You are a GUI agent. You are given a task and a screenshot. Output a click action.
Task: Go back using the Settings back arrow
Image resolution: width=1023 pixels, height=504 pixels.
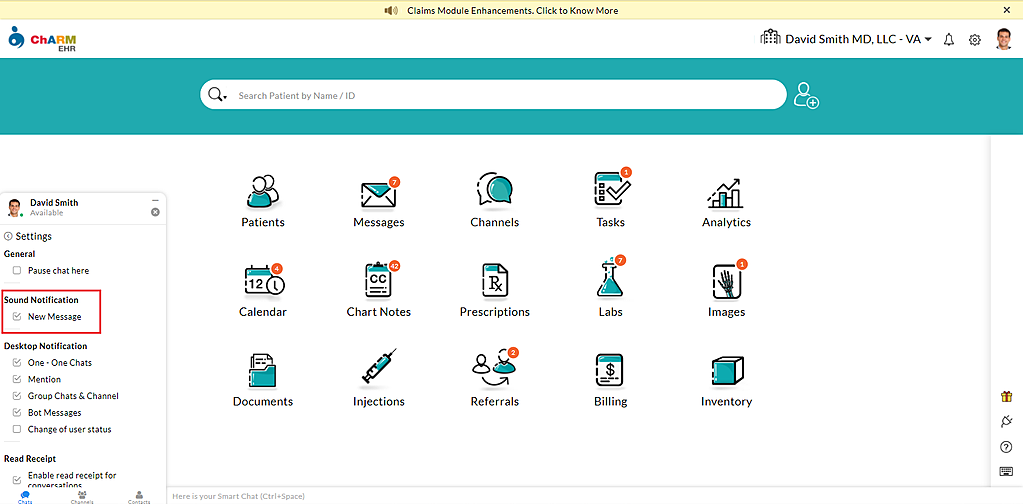pos(8,237)
